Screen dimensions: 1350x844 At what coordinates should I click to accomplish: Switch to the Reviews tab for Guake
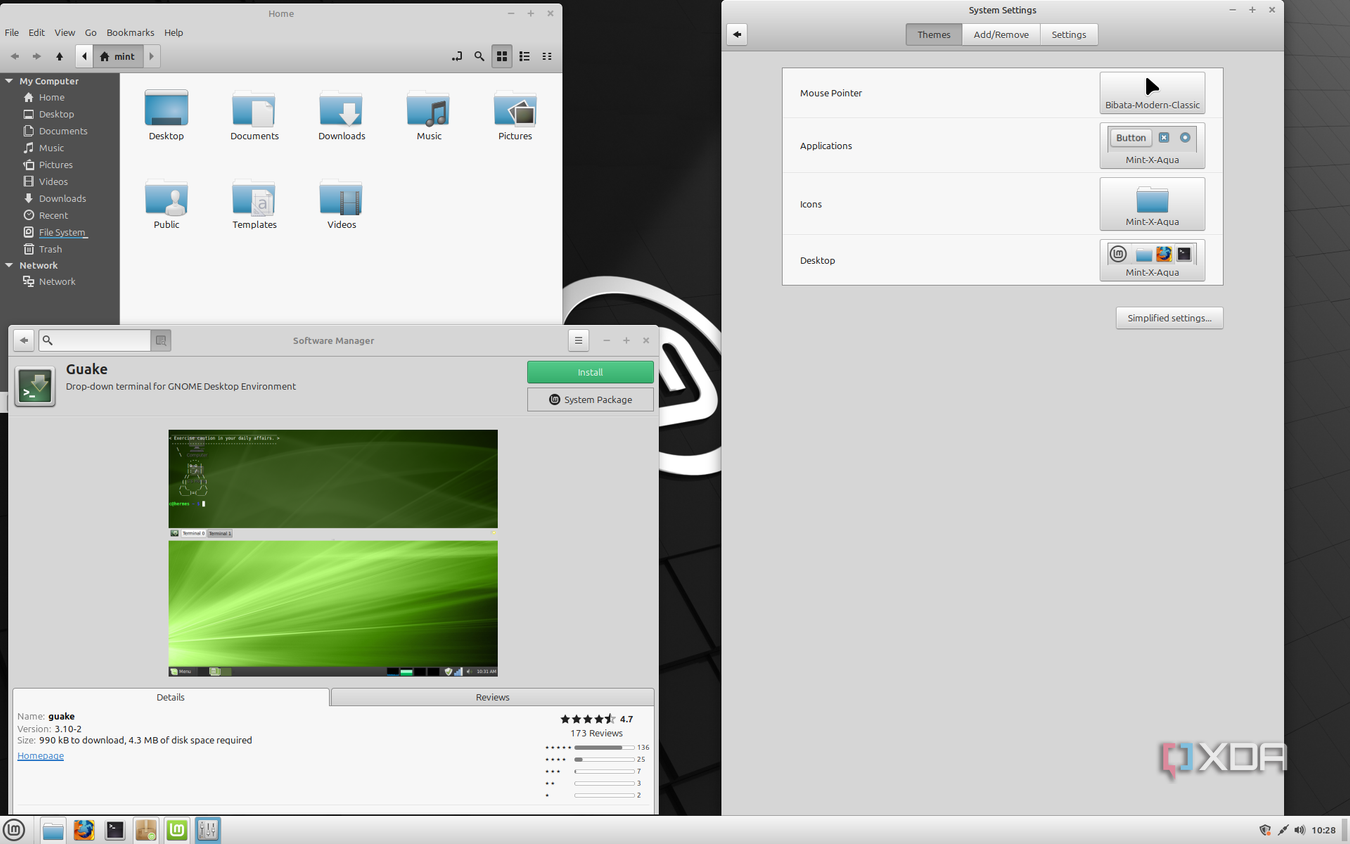(492, 697)
